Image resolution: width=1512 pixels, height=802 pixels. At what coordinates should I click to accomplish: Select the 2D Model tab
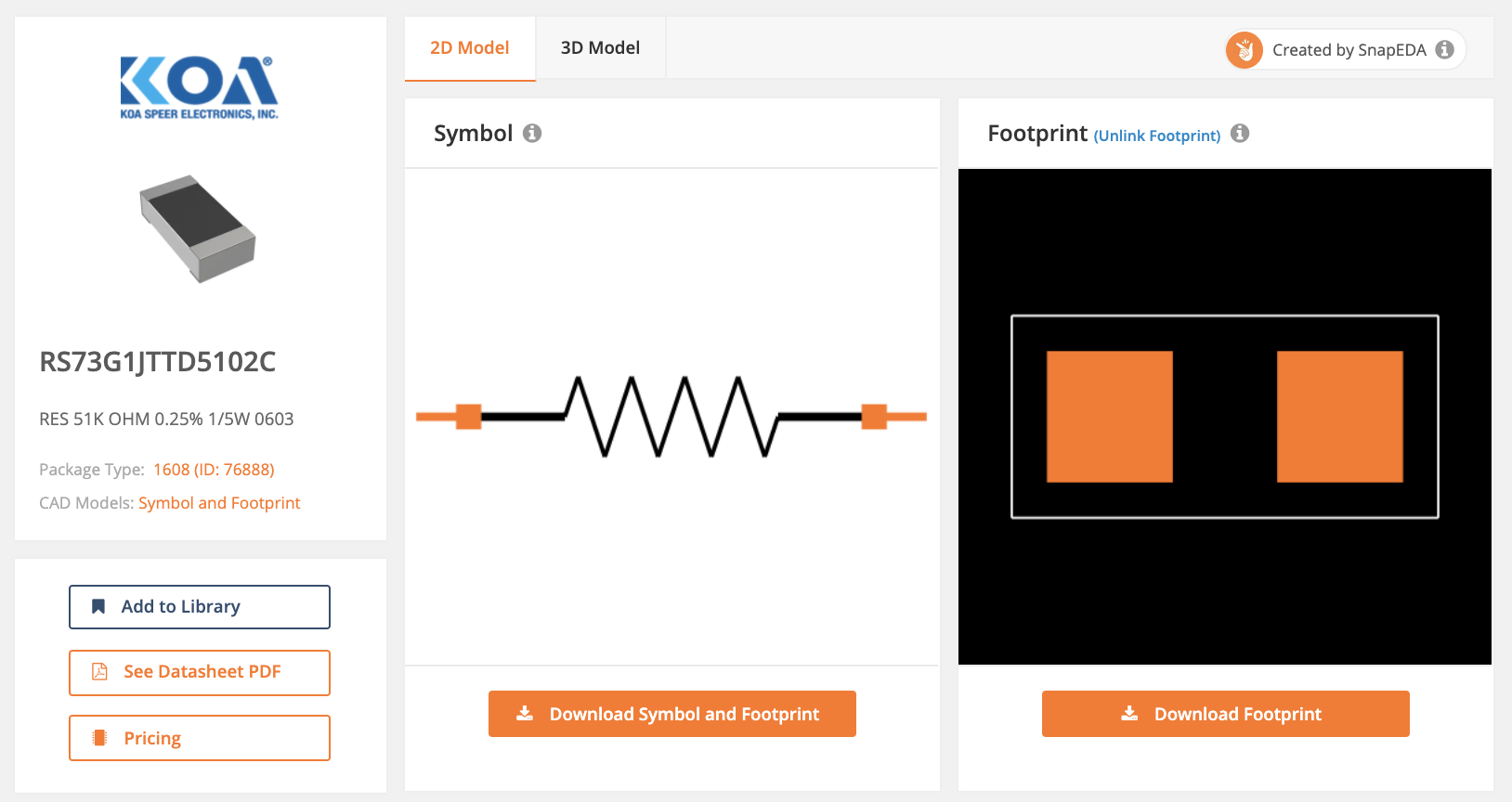[x=469, y=47]
